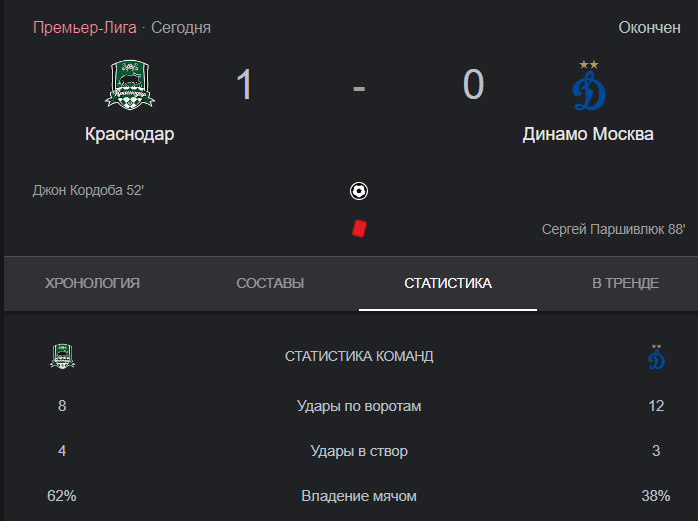Click the Удары в створ row label

point(359,451)
